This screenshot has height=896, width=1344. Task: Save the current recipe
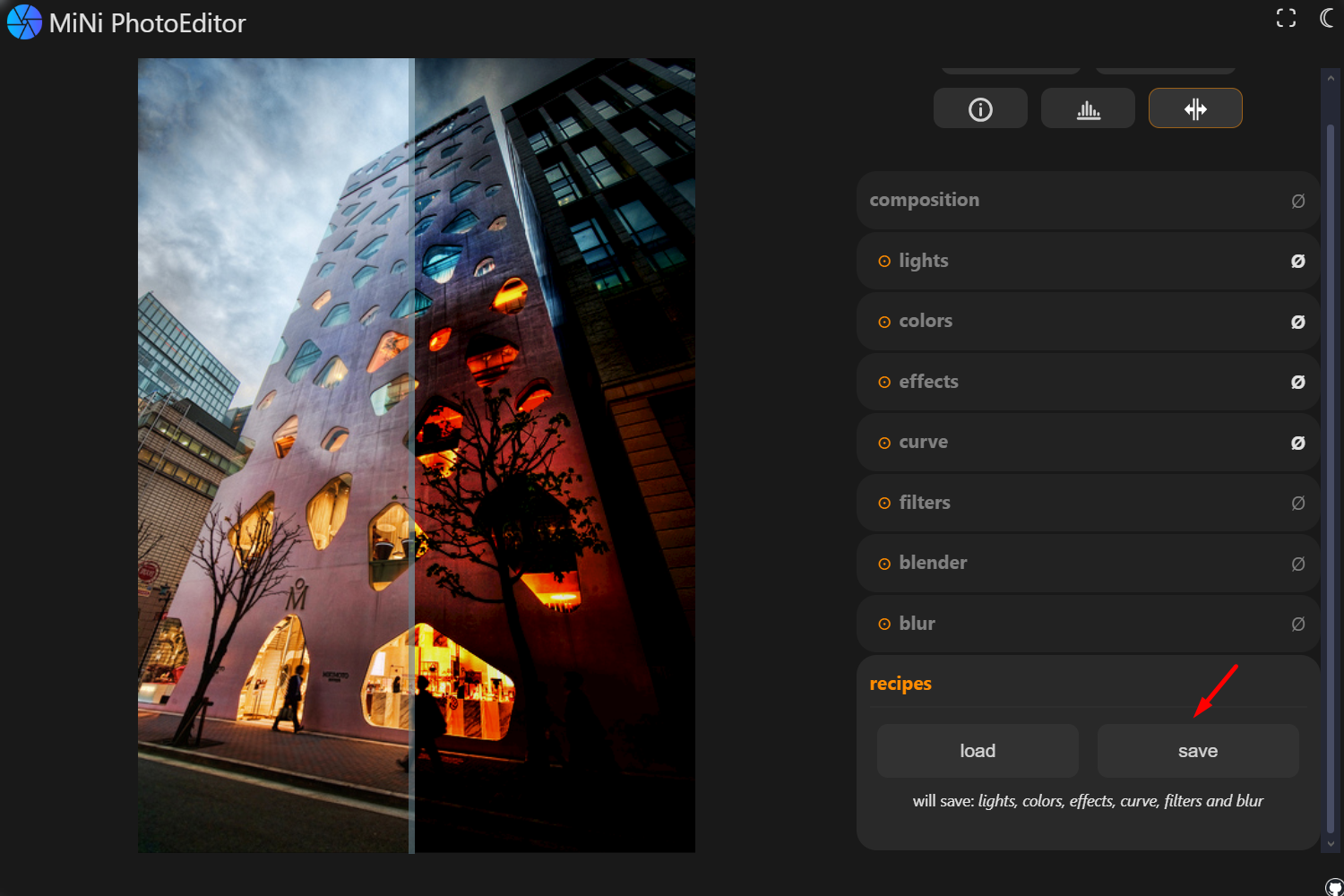coord(1198,751)
